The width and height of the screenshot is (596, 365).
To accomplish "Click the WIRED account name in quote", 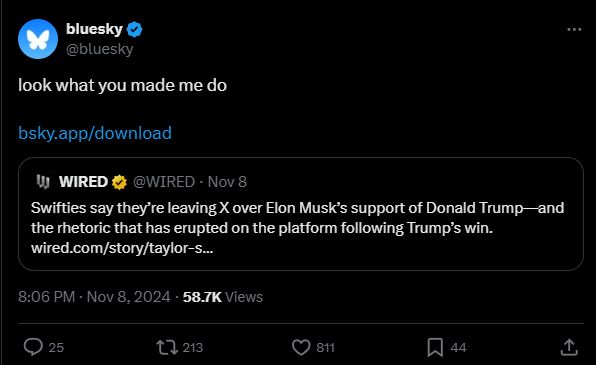I will point(83,182).
